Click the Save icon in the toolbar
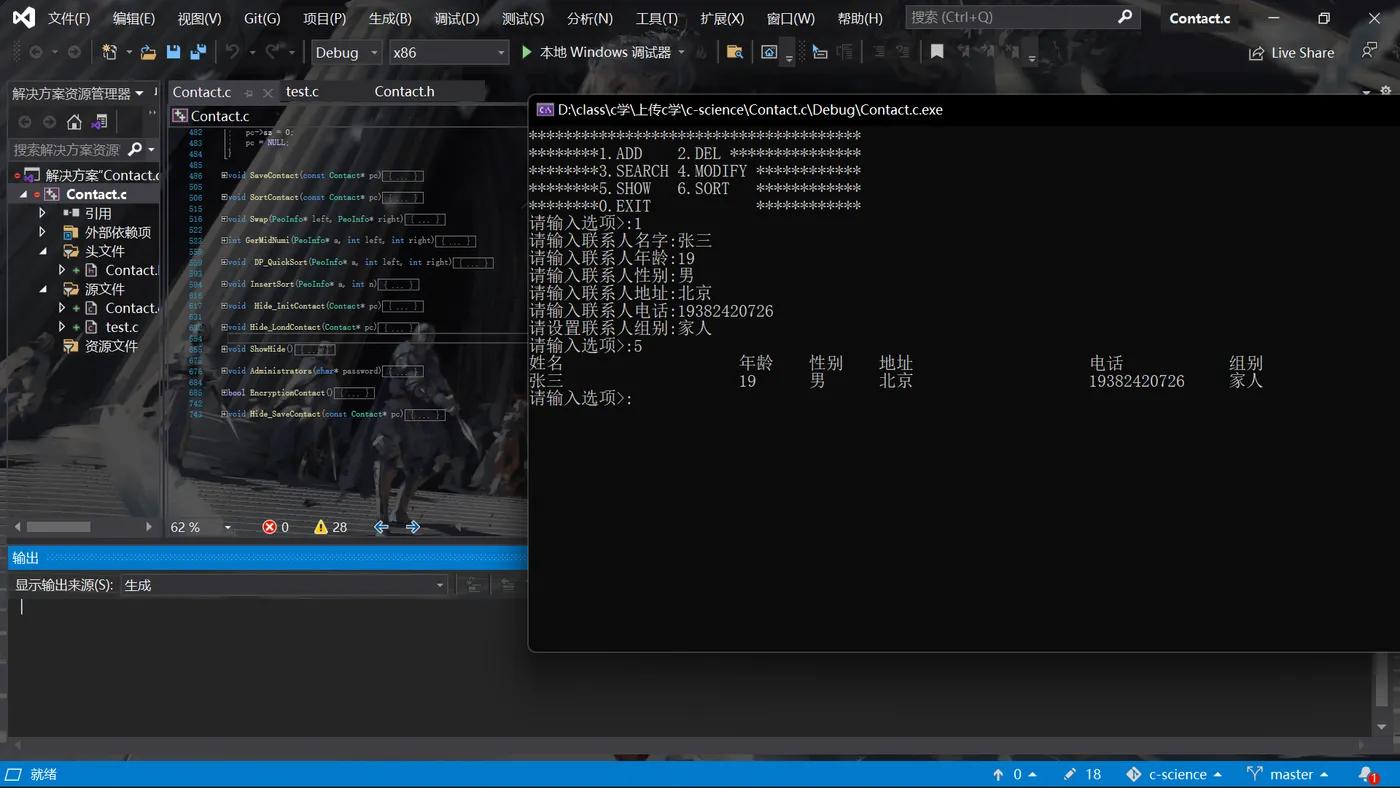 tap(173, 52)
